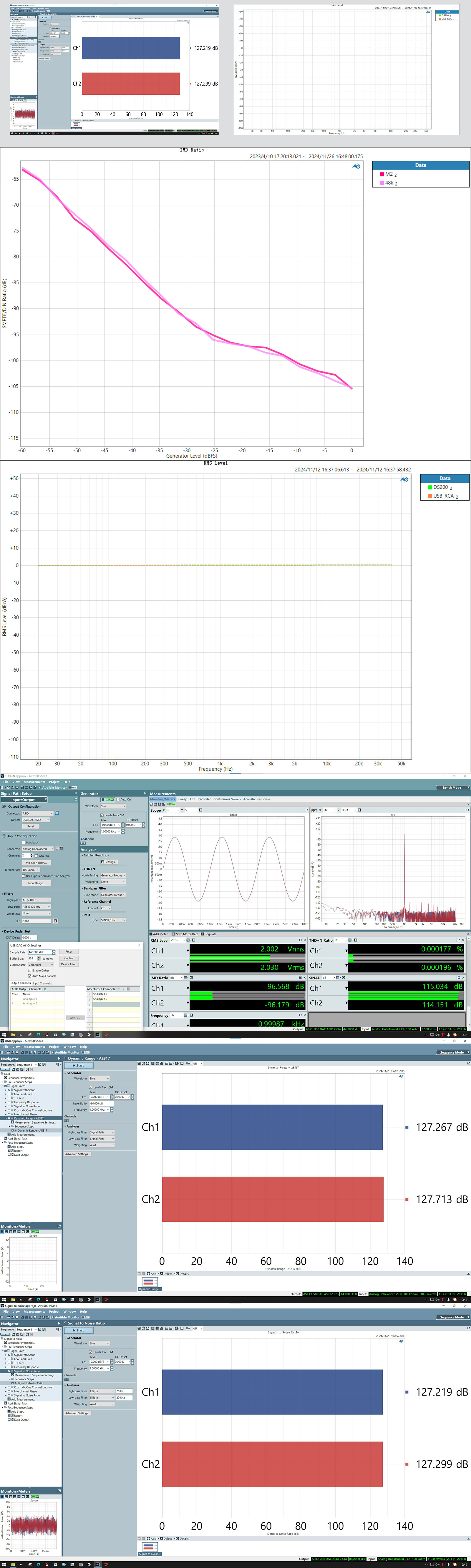Expand the IMD Type SMPTE/DIN dropdown
This screenshot has width=471, height=1568.
[x=112, y=920]
